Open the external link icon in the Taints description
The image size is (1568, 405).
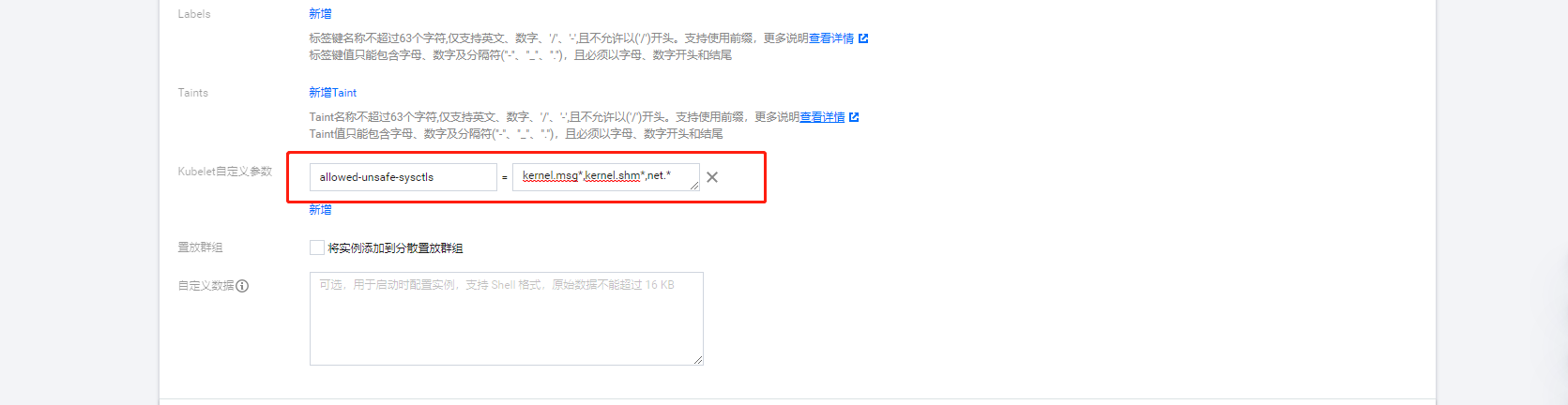(x=854, y=117)
